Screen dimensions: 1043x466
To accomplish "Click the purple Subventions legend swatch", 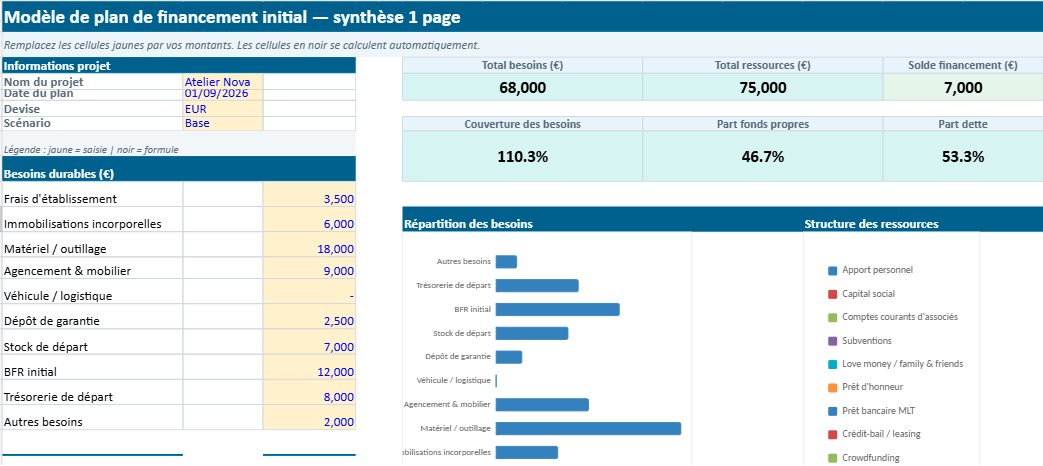I will coord(832,341).
